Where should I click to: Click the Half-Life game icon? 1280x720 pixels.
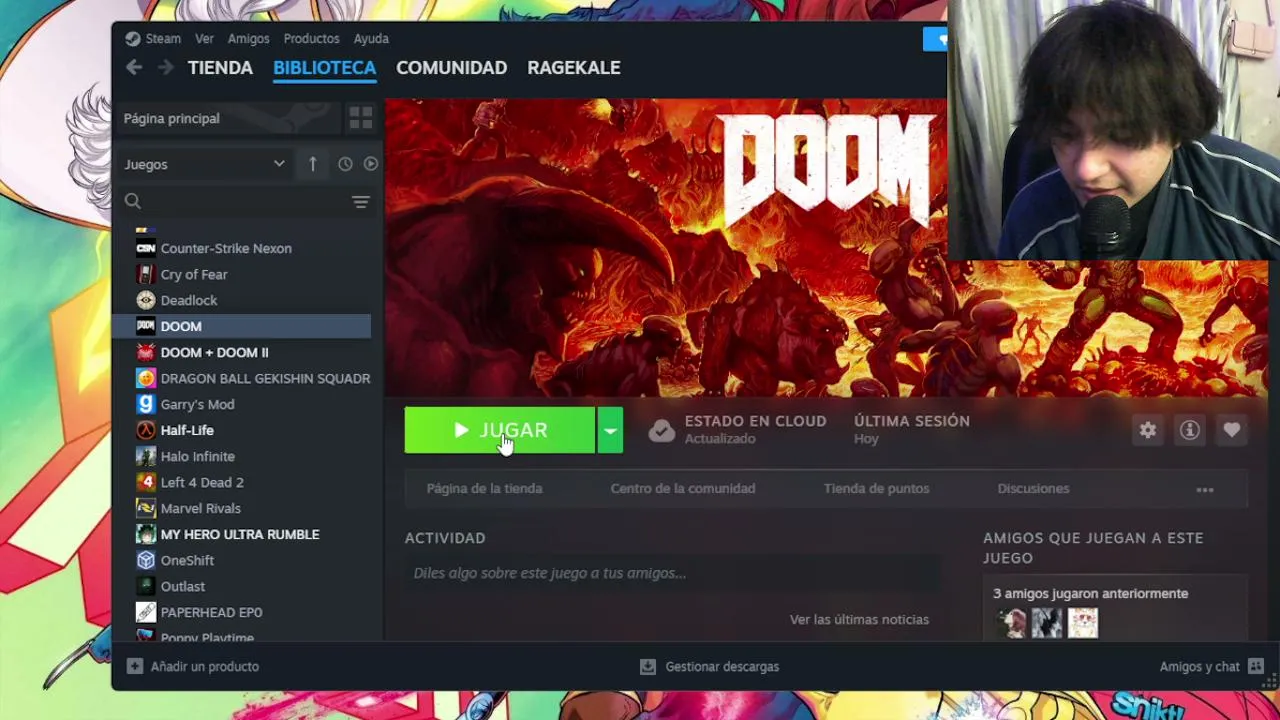[x=146, y=430]
